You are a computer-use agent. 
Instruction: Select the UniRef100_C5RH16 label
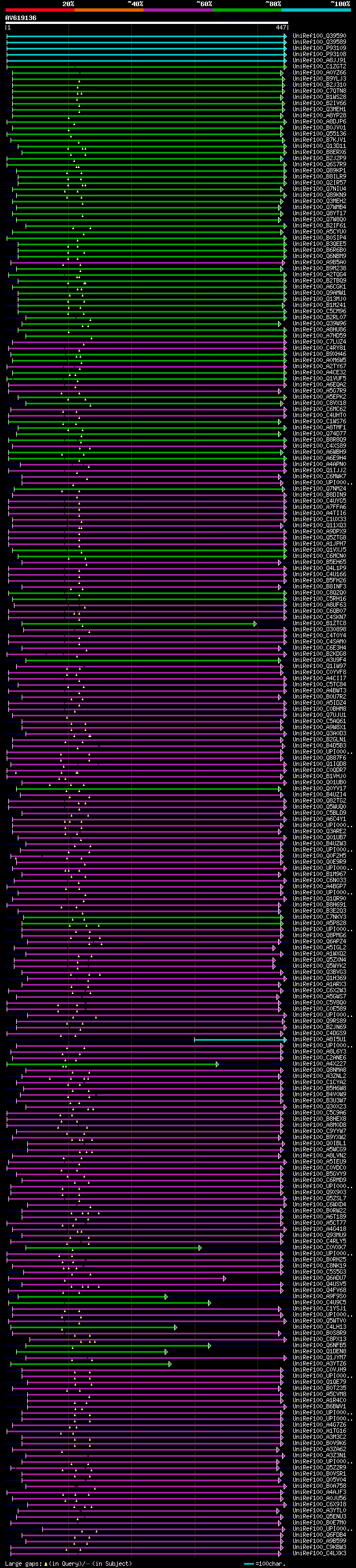tap(319, 599)
